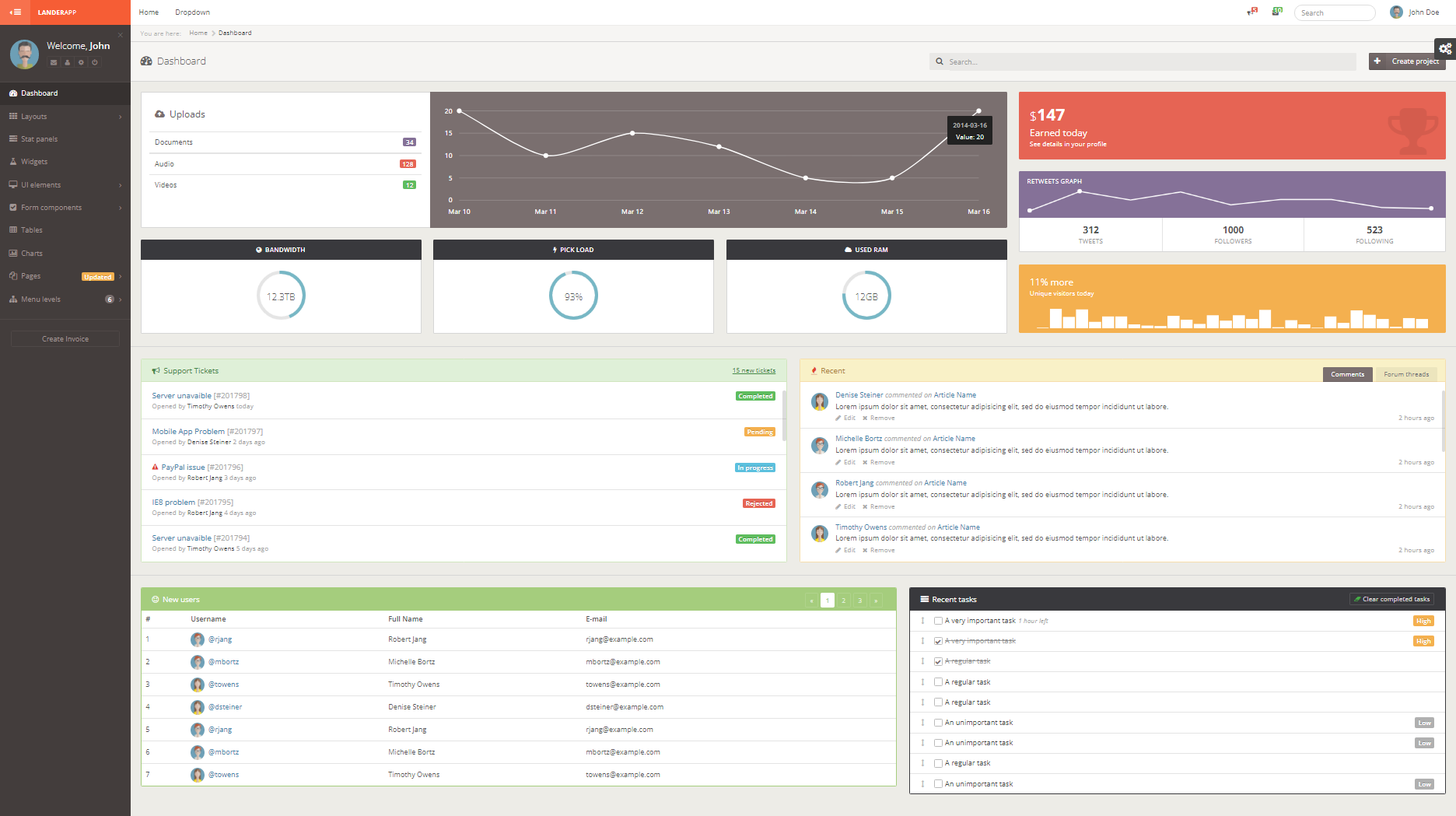Click the Widgets flask icon in sidebar
Viewport: 1456px width, 816px height.
(13, 162)
